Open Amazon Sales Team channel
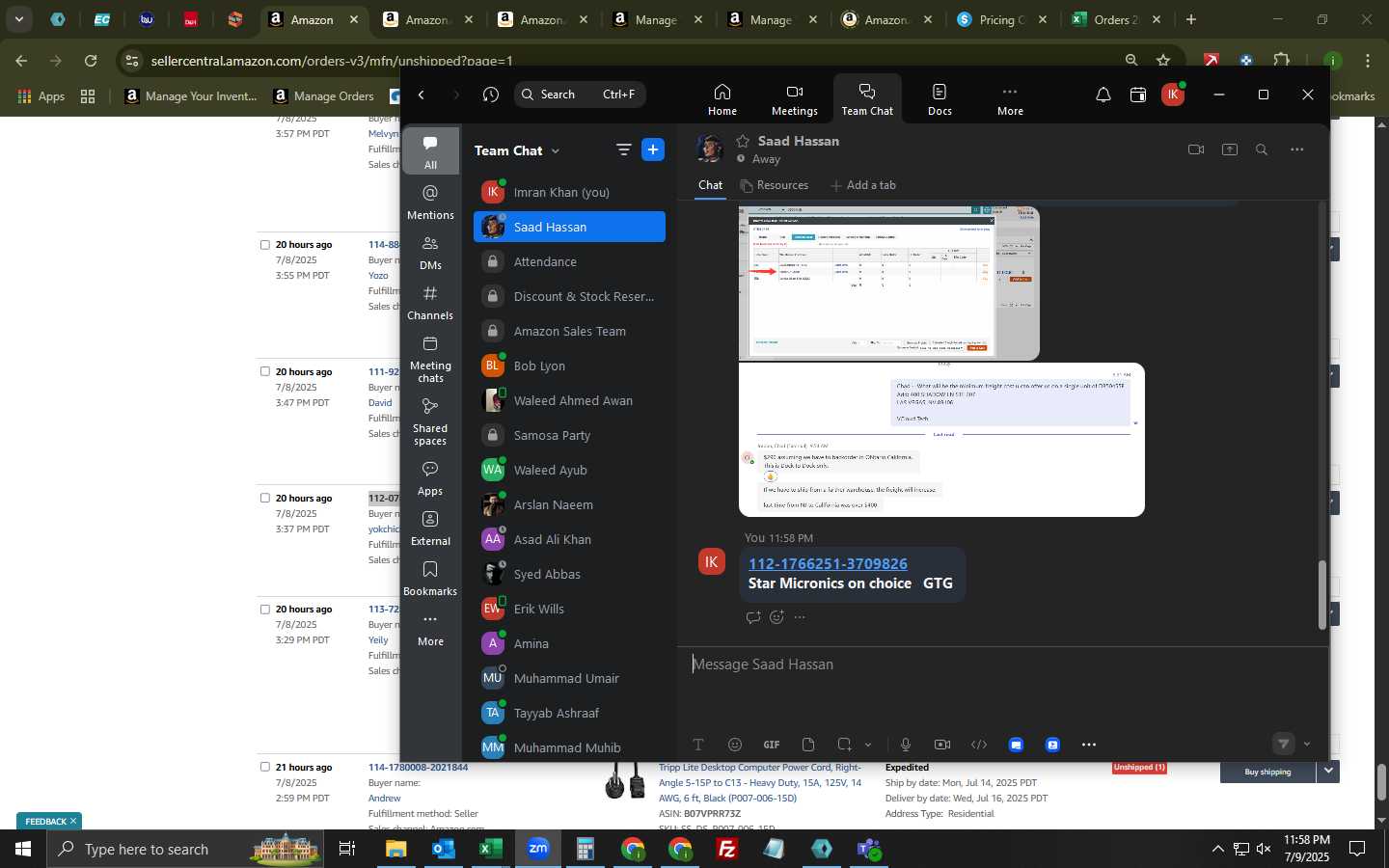This screenshot has width=1389, height=868. click(569, 331)
